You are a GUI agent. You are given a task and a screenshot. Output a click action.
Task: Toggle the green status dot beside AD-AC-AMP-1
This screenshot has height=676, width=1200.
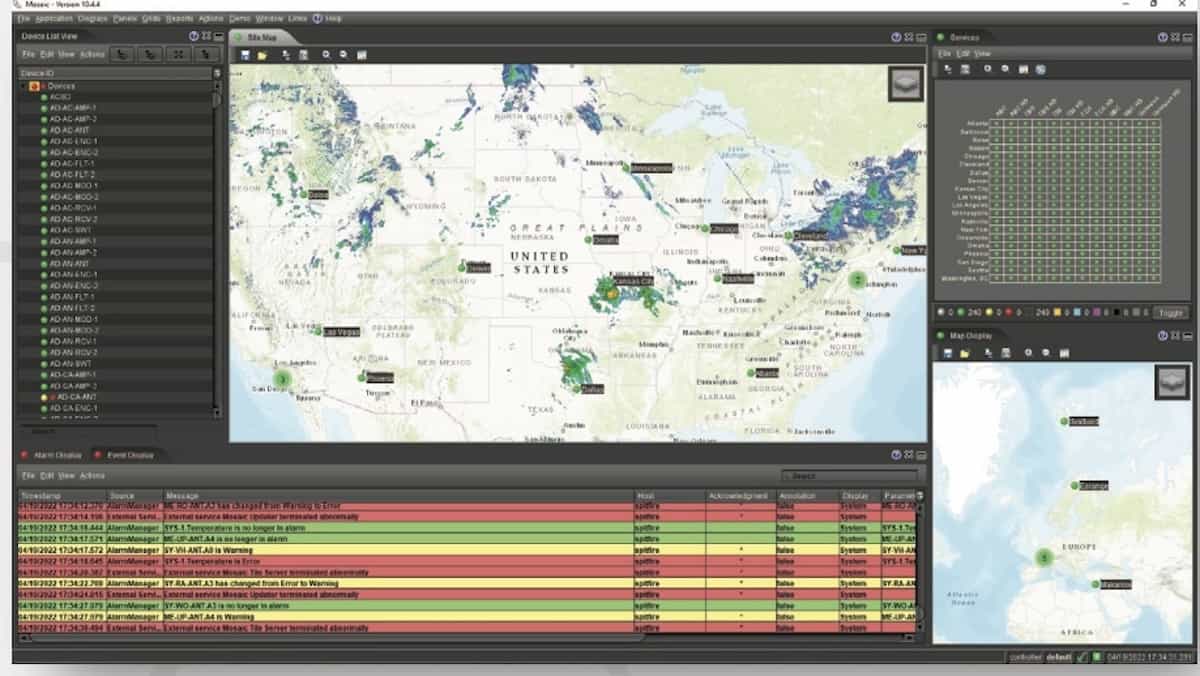click(x=43, y=108)
